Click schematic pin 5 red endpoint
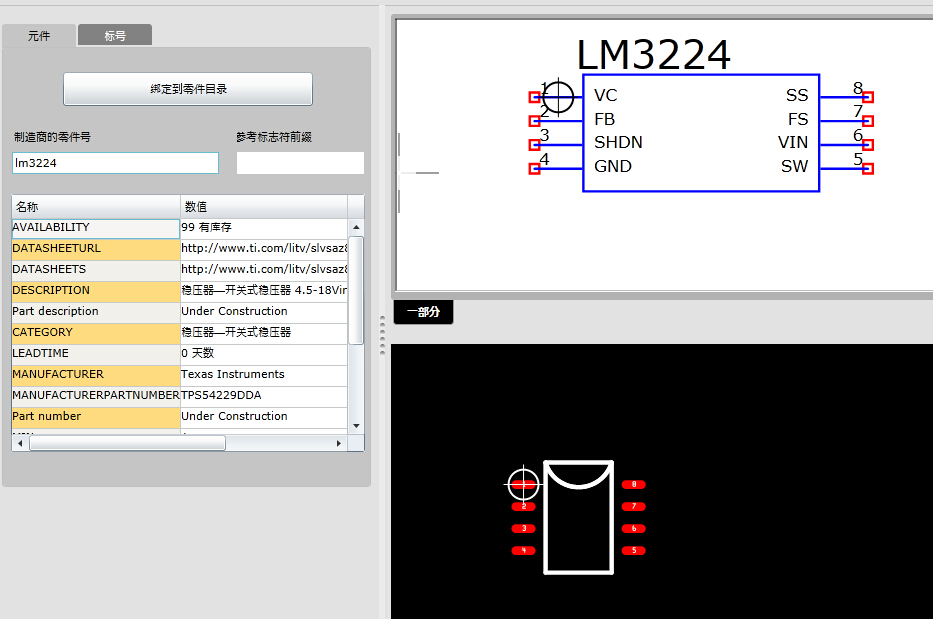 868,169
